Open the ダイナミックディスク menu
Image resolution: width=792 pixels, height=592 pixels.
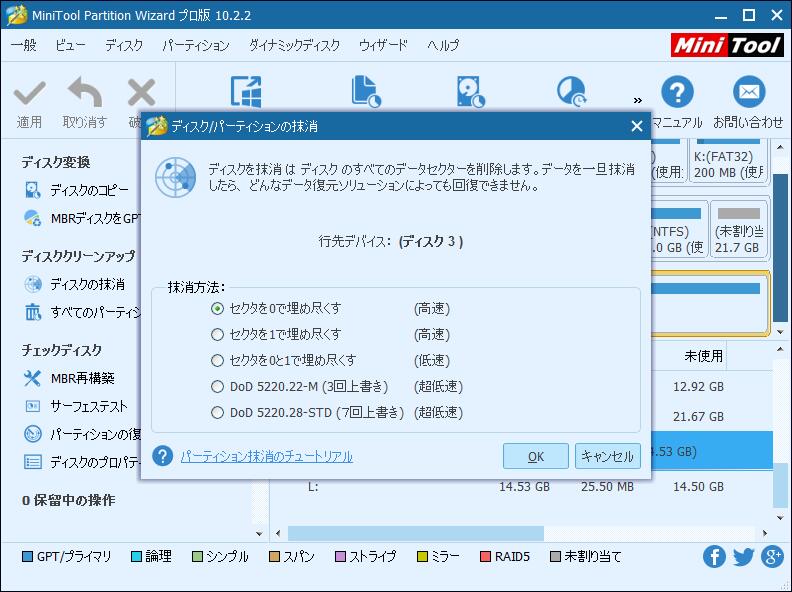[x=294, y=46]
